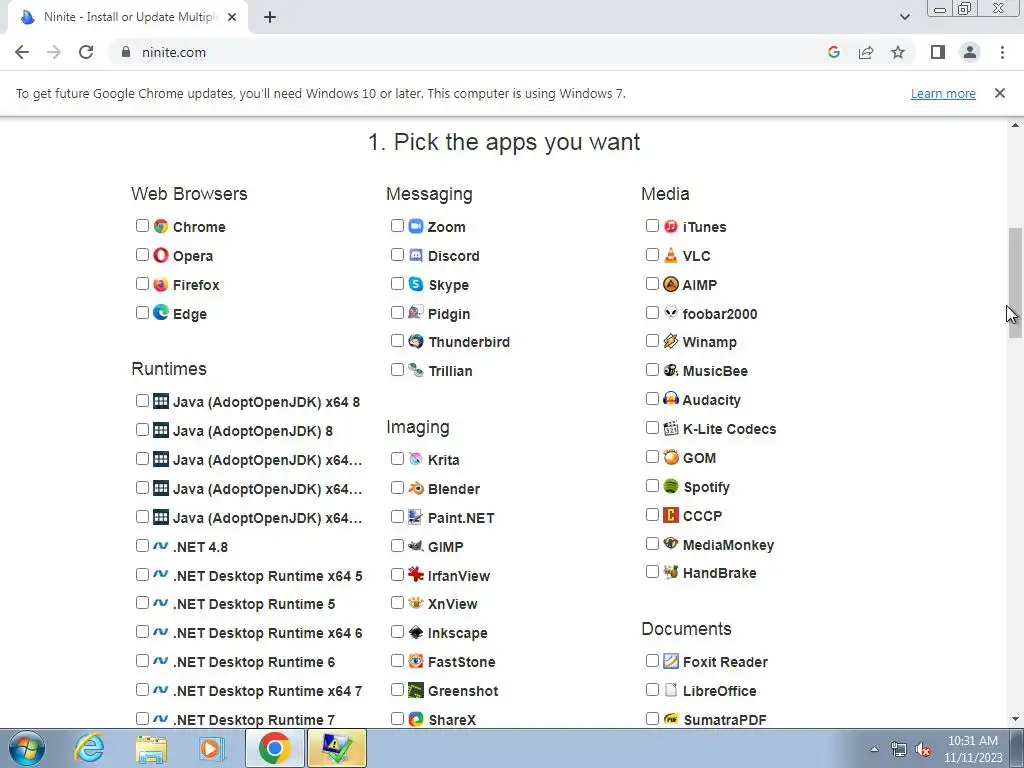
Task: Click the CCCP red icon
Action: click(x=671, y=515)
